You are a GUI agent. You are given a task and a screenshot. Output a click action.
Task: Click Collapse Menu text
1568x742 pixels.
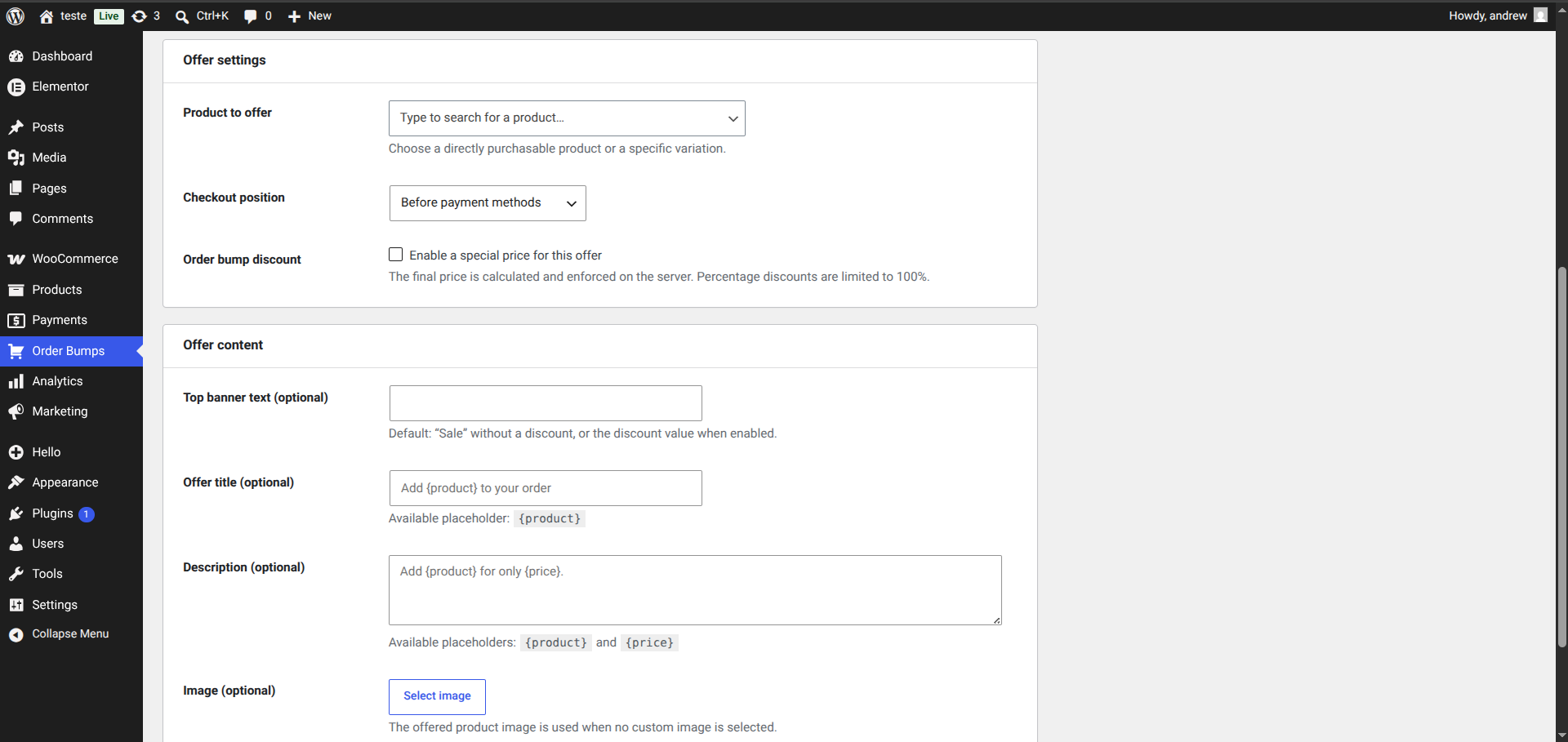pos(70,634)
